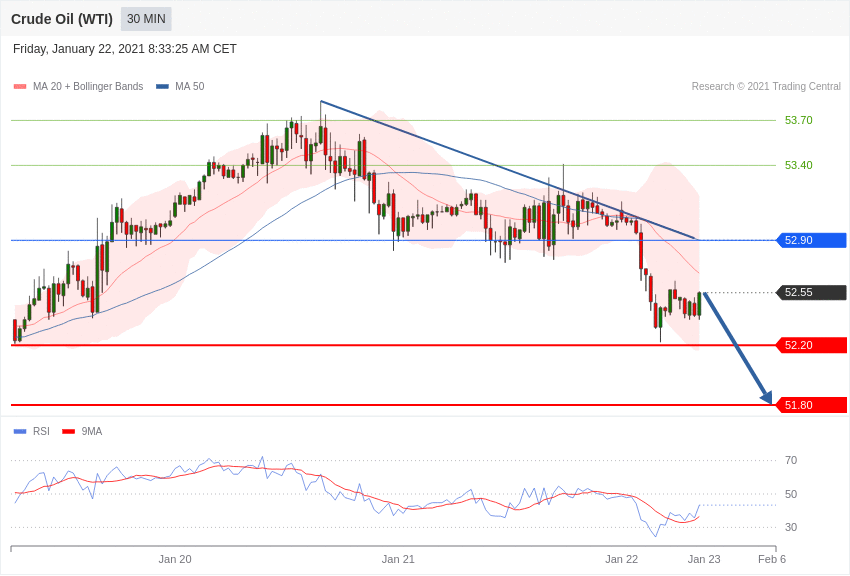Select the Crude Oil (WTI) title
The width and height of the screenshot is (850, 576).
click(x=62, y=19)
